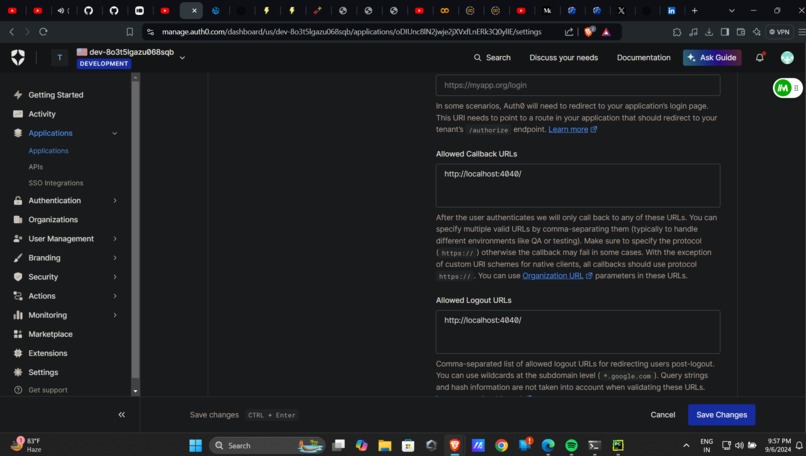Expand the Actions section chevron

115,296
